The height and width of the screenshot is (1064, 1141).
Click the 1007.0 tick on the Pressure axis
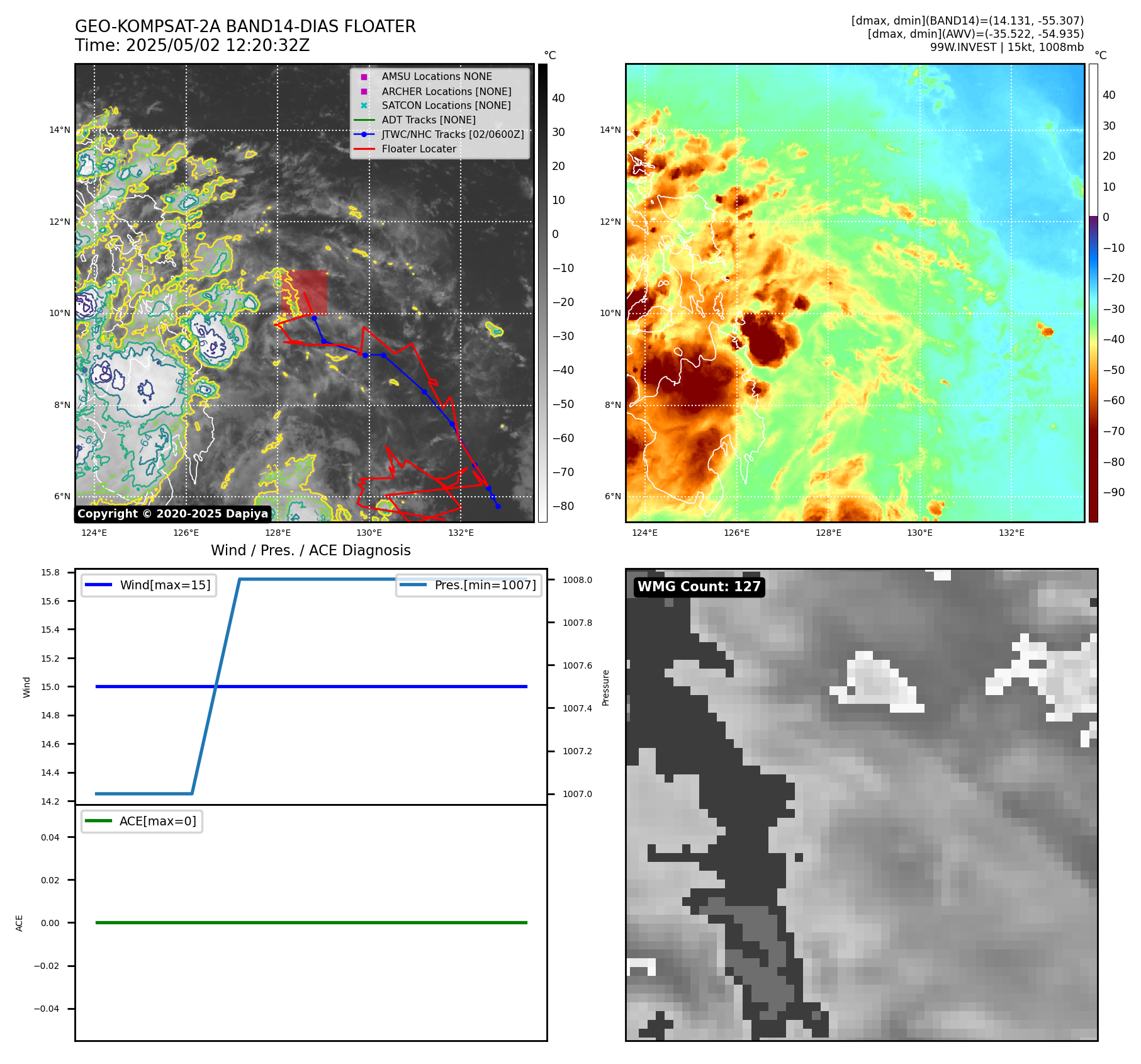[x=577, y=794]
